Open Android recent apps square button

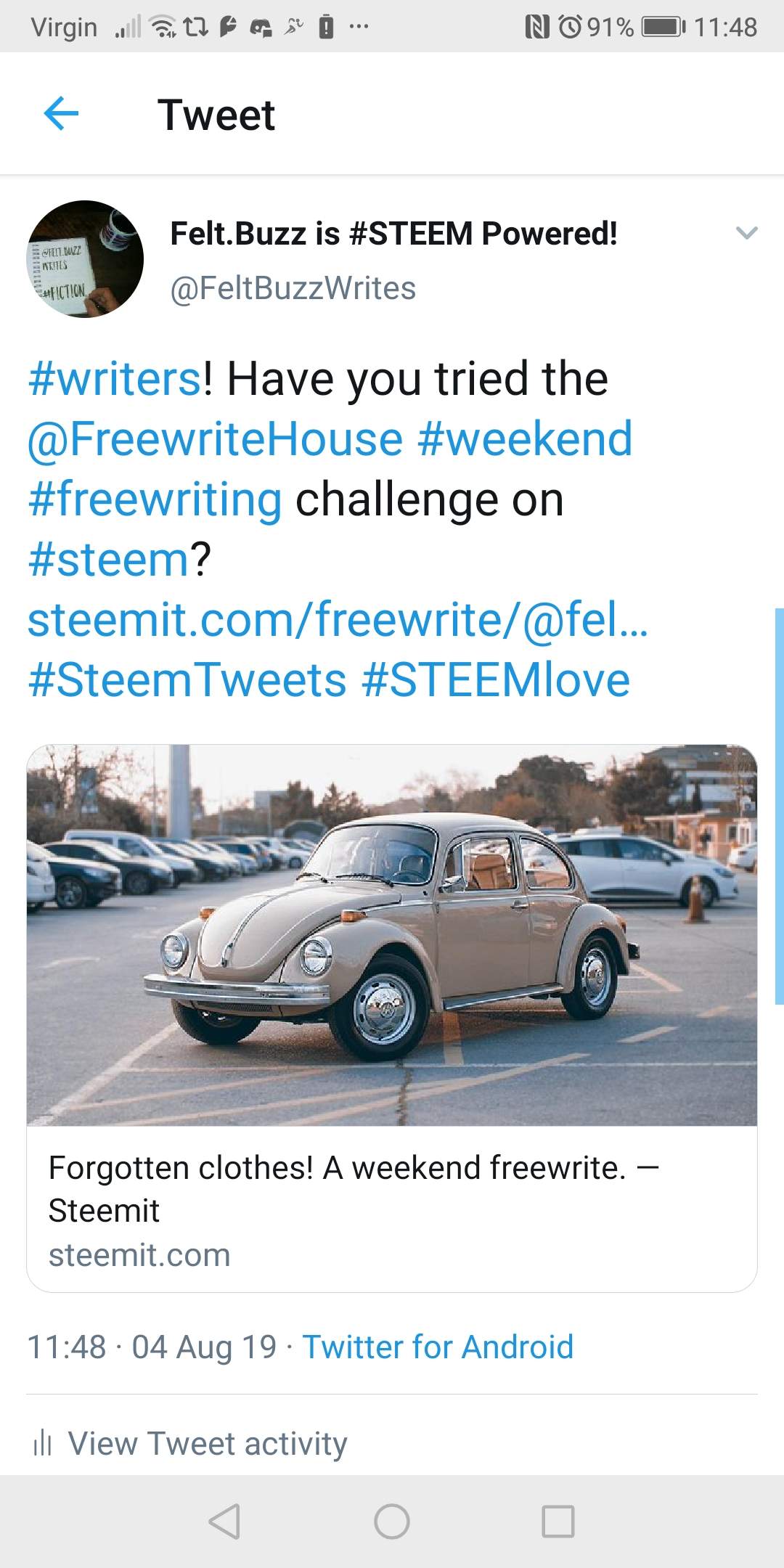point(558,1521)
